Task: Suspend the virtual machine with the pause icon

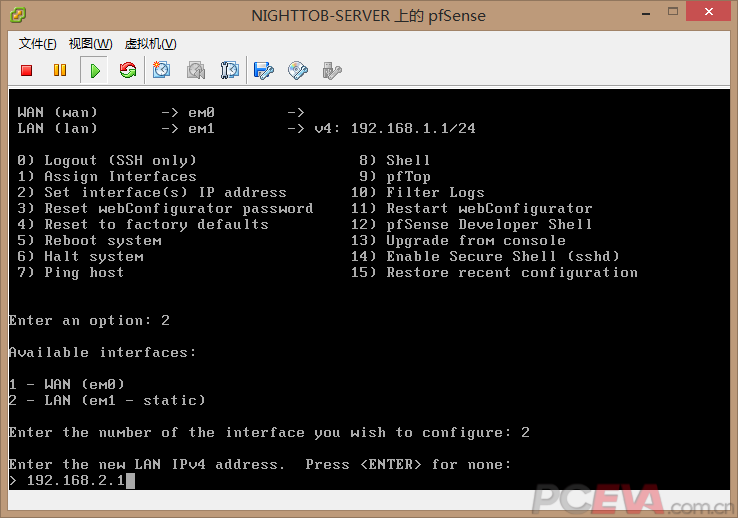Action: tap(60, 70)
